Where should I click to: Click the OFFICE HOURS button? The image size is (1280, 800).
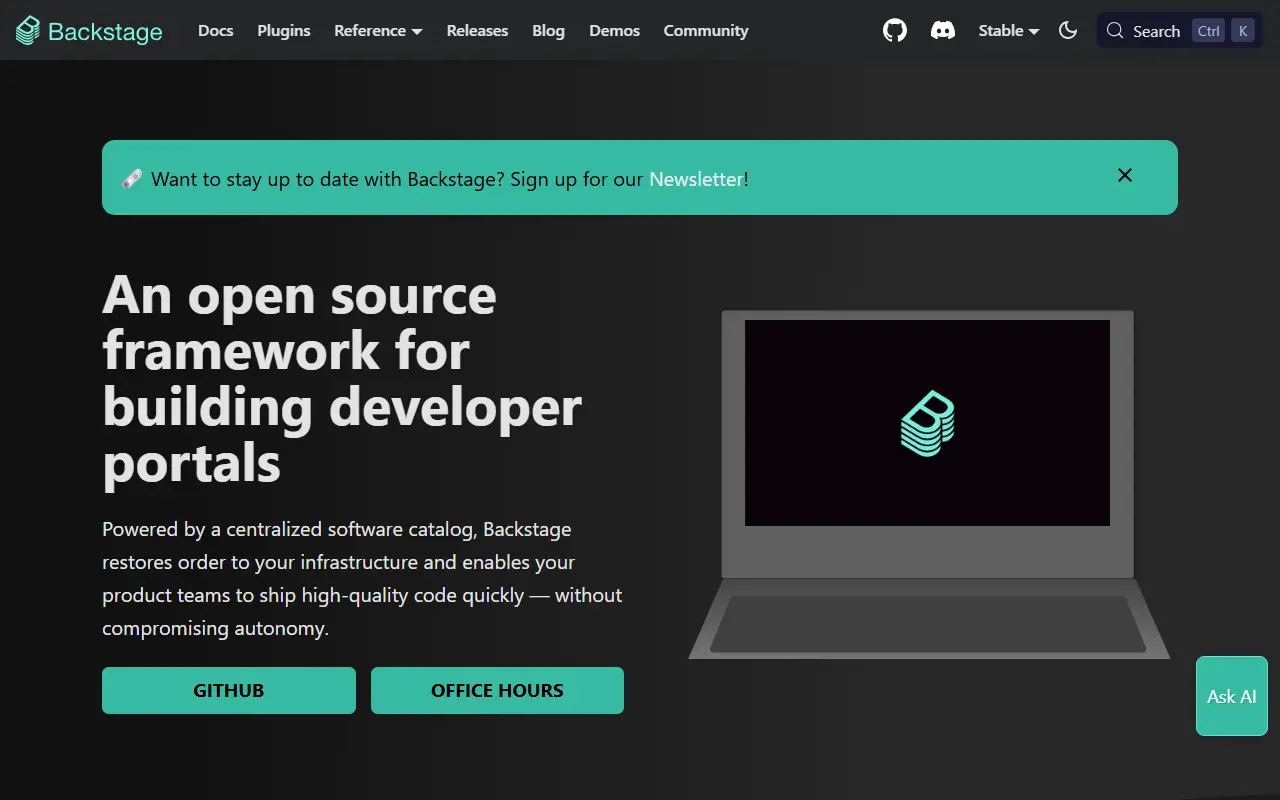(497, 691)
